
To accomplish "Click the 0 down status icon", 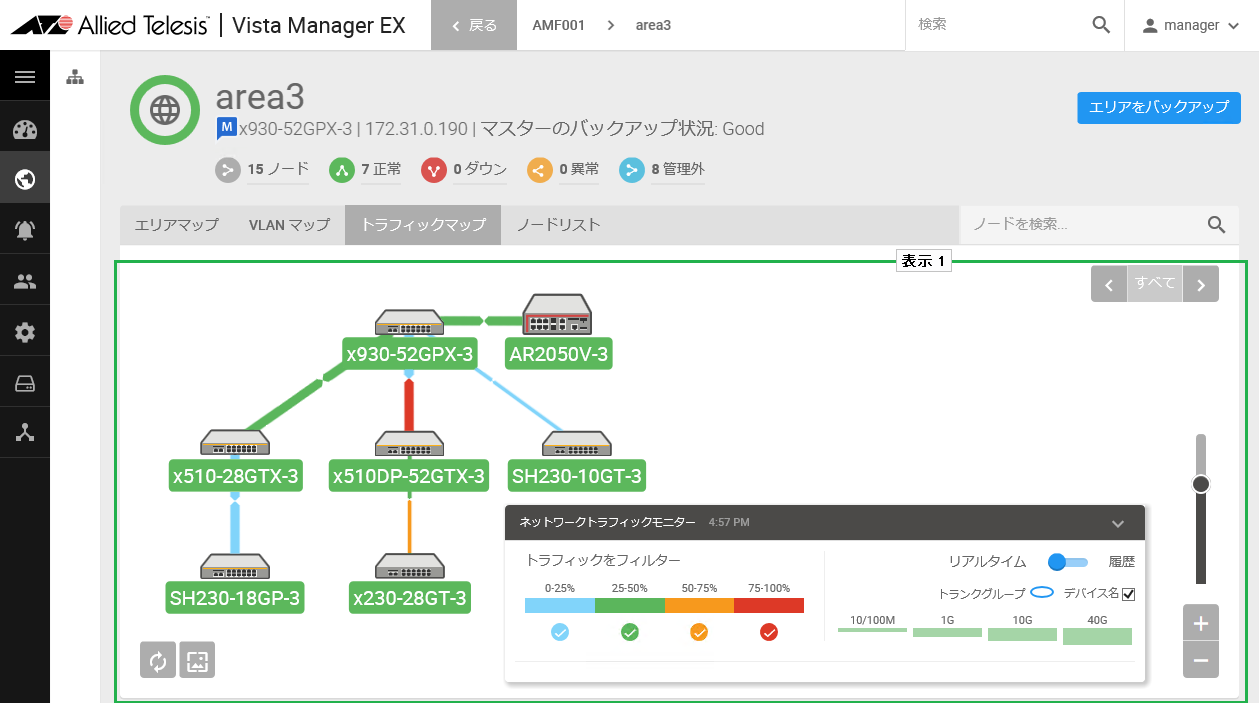I will coord(435,170).
